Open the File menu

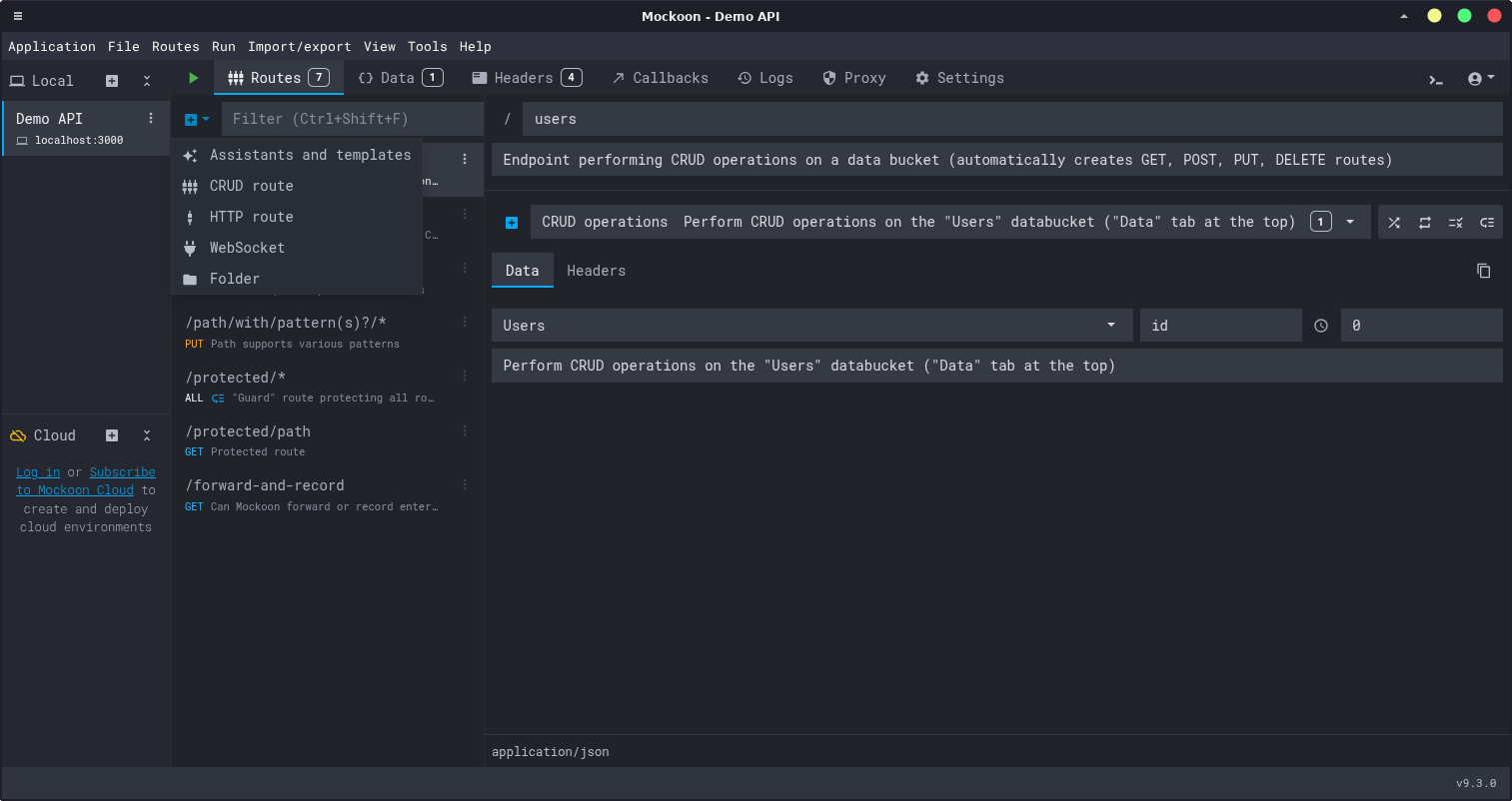(124, 46)
